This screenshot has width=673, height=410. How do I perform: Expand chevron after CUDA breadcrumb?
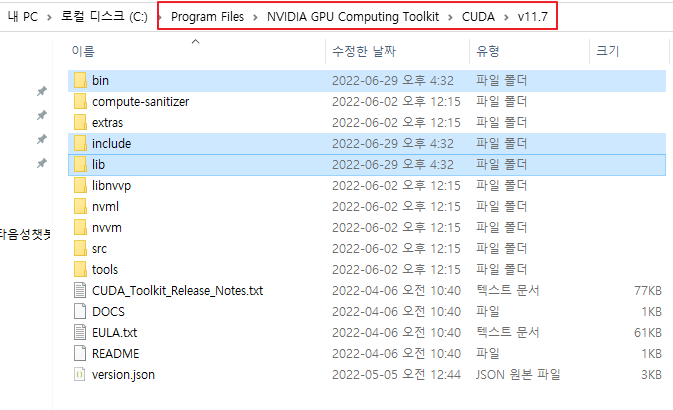pos(506,17)
